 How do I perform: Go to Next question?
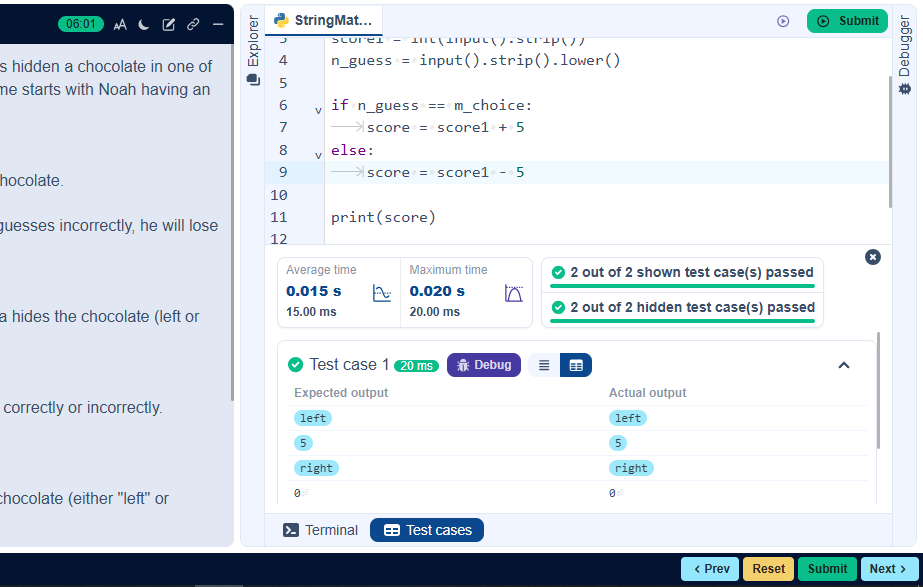pyautogui.click(x=889, y=569)
